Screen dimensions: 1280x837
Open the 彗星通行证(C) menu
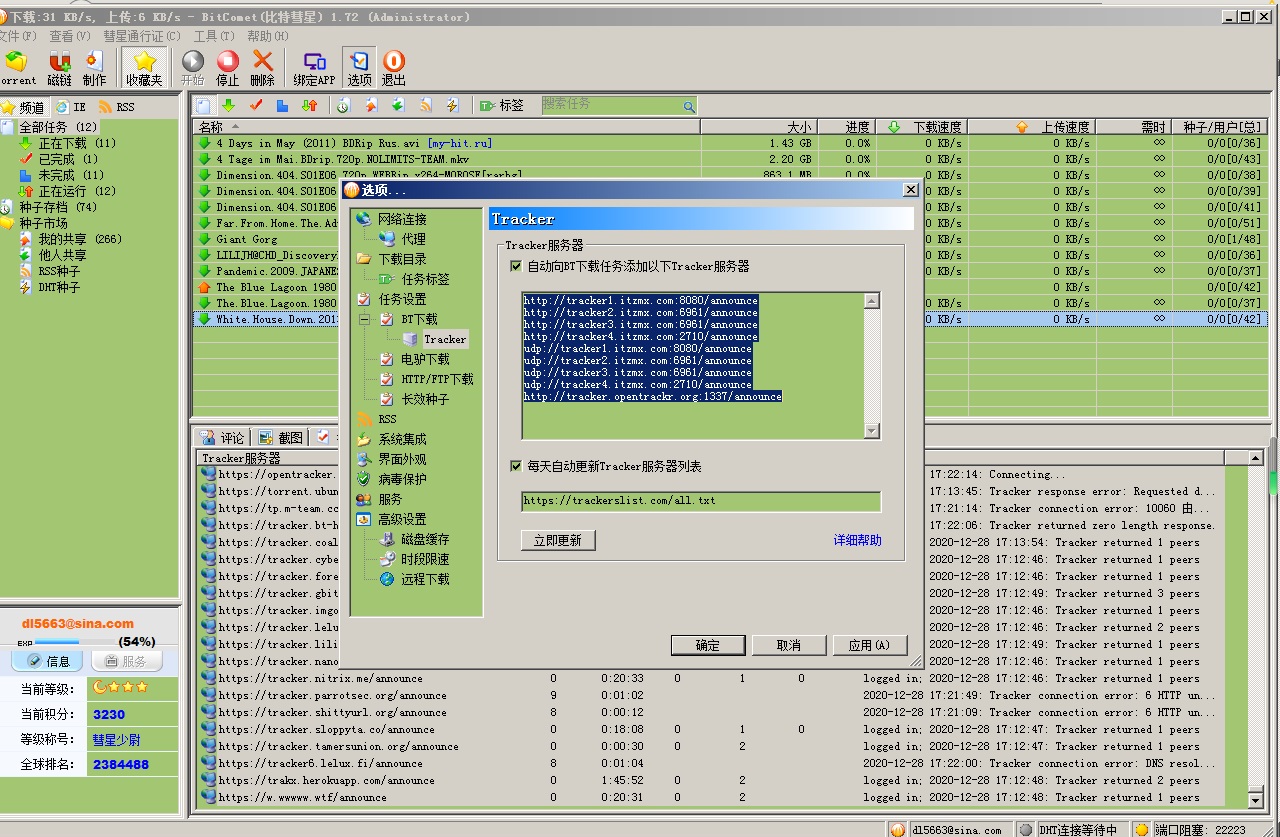click(142, 36)
